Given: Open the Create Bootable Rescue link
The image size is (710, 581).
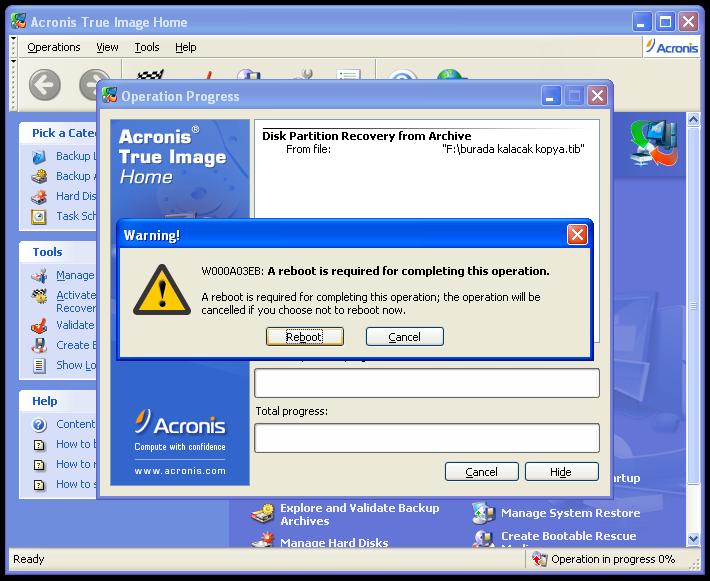Looking at the screenshot, I should [569, 539].
